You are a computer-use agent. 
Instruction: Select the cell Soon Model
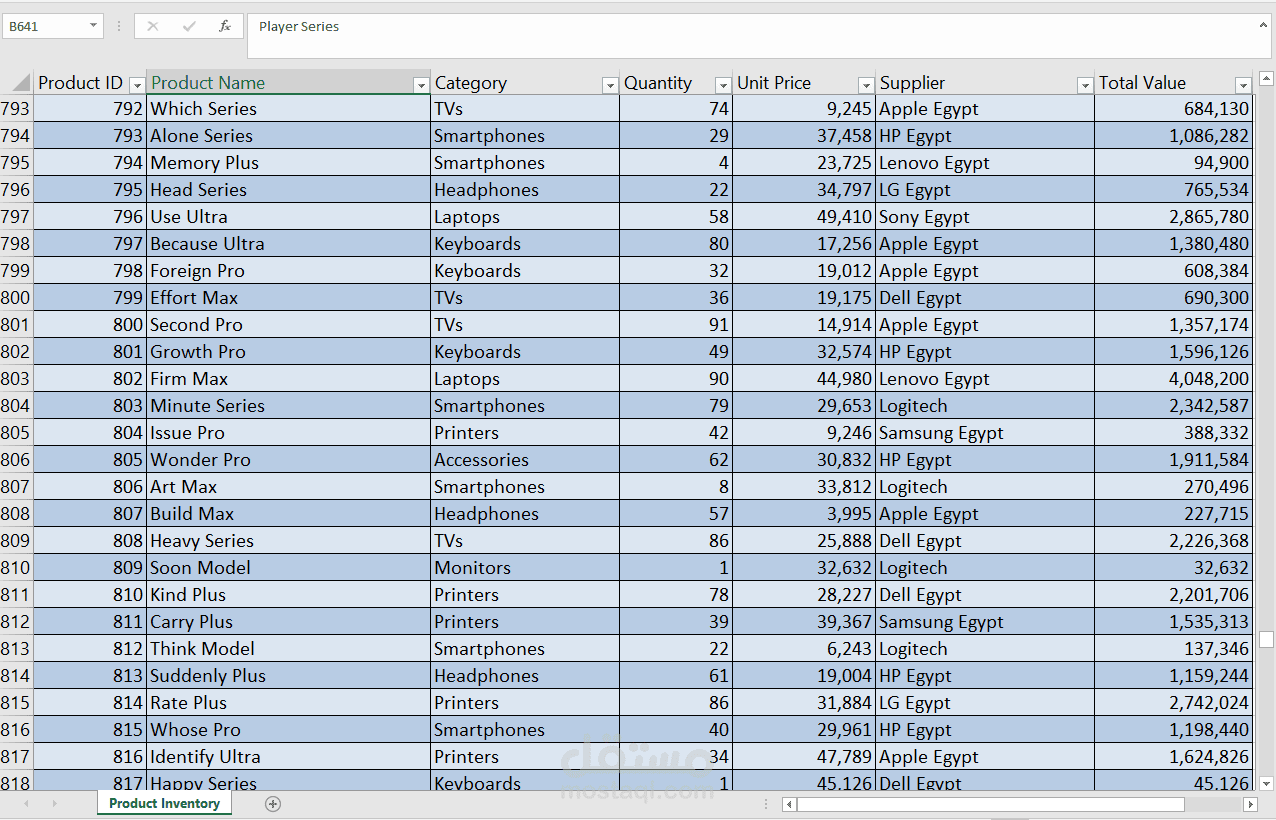coord(288,568)
